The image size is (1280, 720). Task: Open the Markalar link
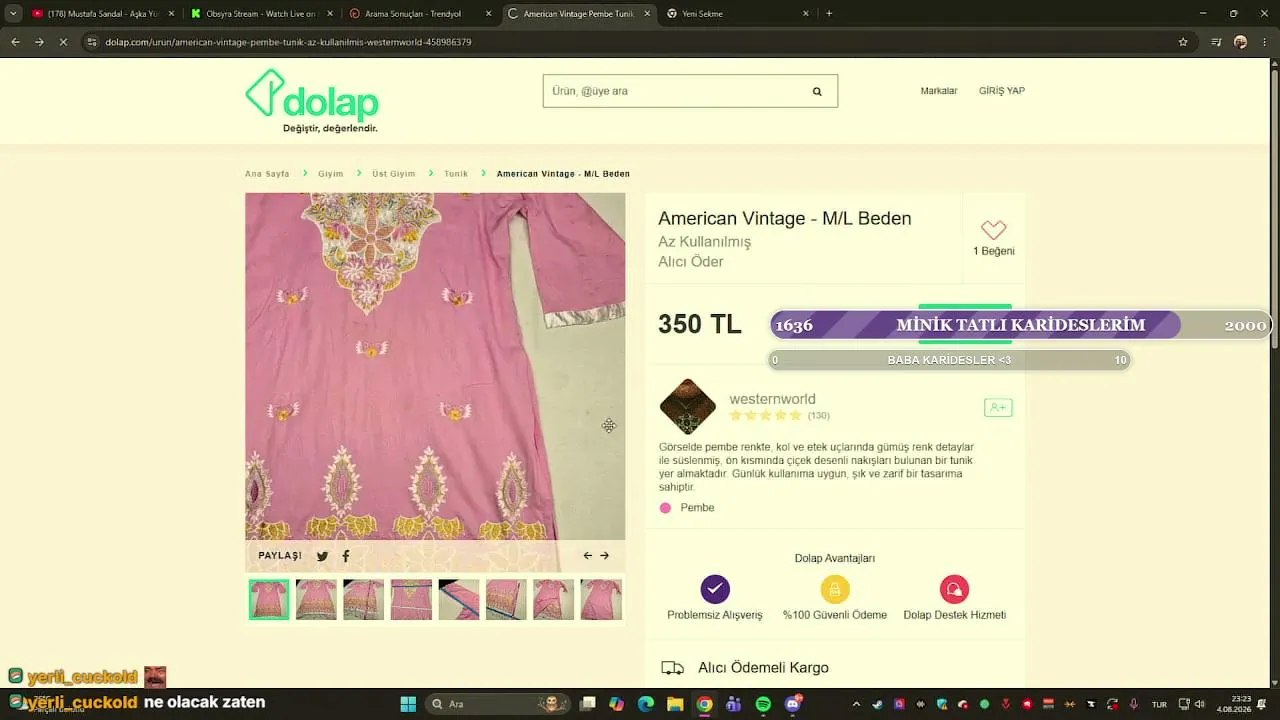click(x=939, y=91)
